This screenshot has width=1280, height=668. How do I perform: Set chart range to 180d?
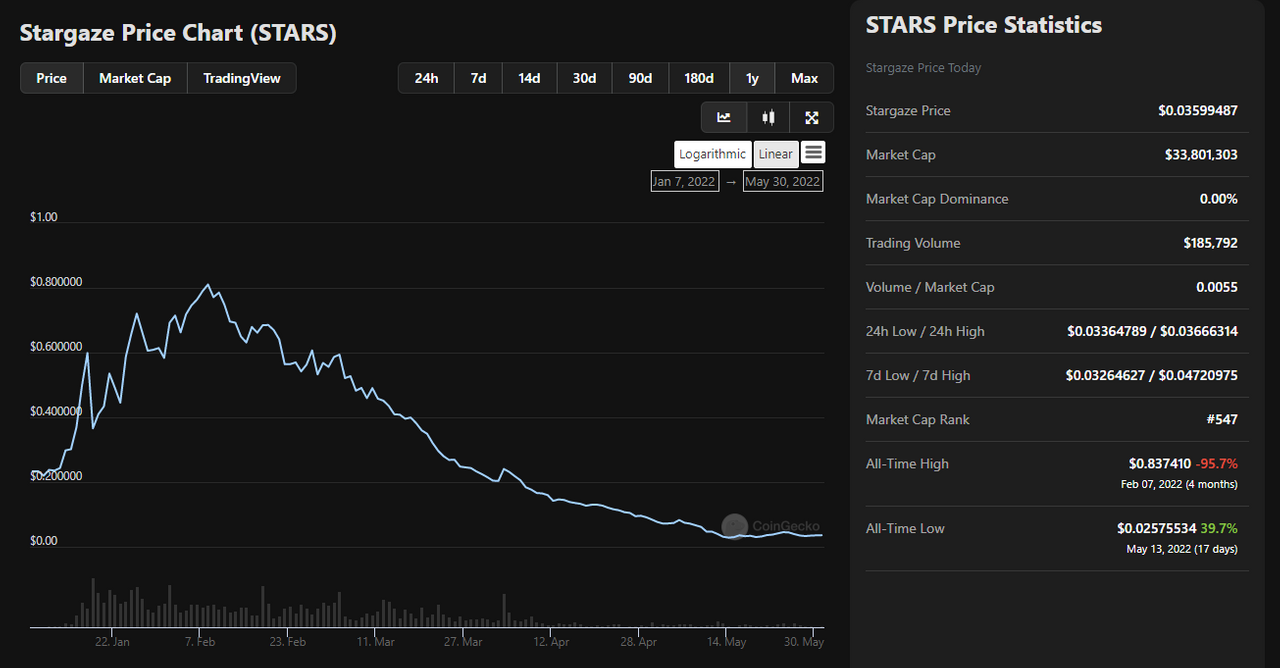[699, 78]
